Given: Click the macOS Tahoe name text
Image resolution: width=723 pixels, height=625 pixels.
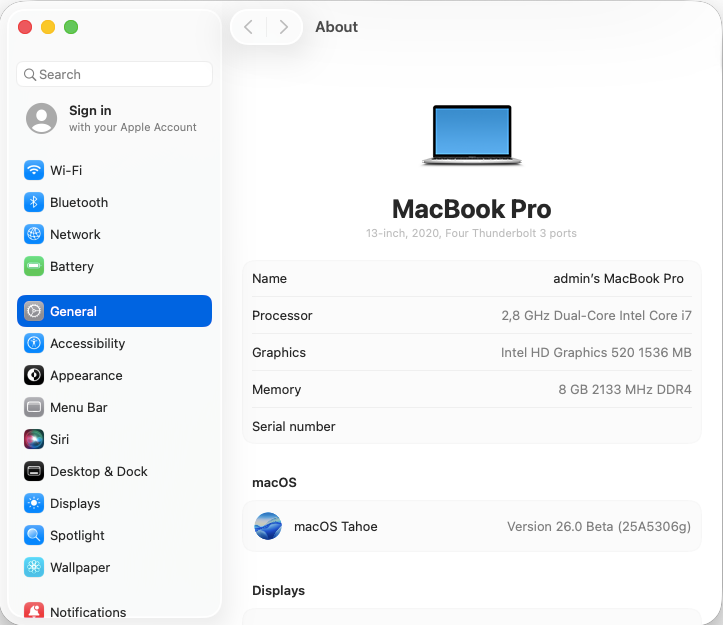Looking at the screenshot, I should (336, 526).
